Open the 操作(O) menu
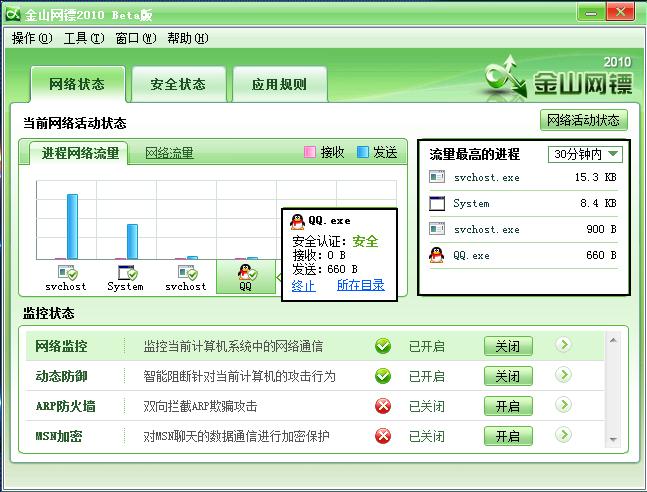Screen dimensions: 647x492 32,38
